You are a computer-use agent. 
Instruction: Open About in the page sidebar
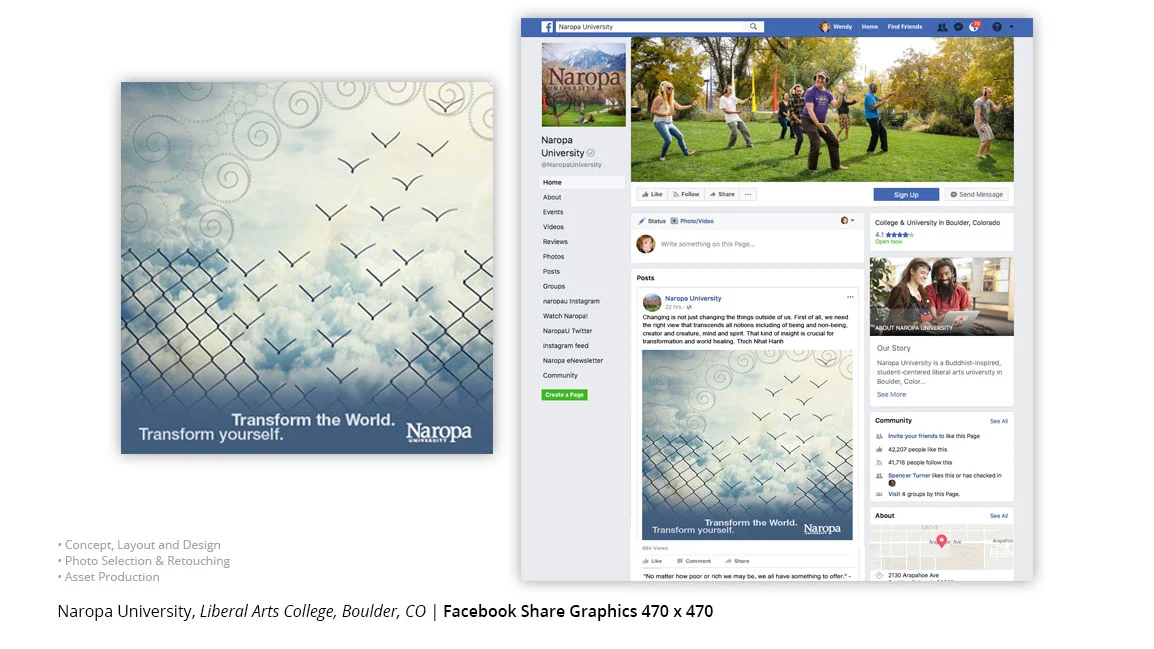pyautogui.click(x=552, y=197)
